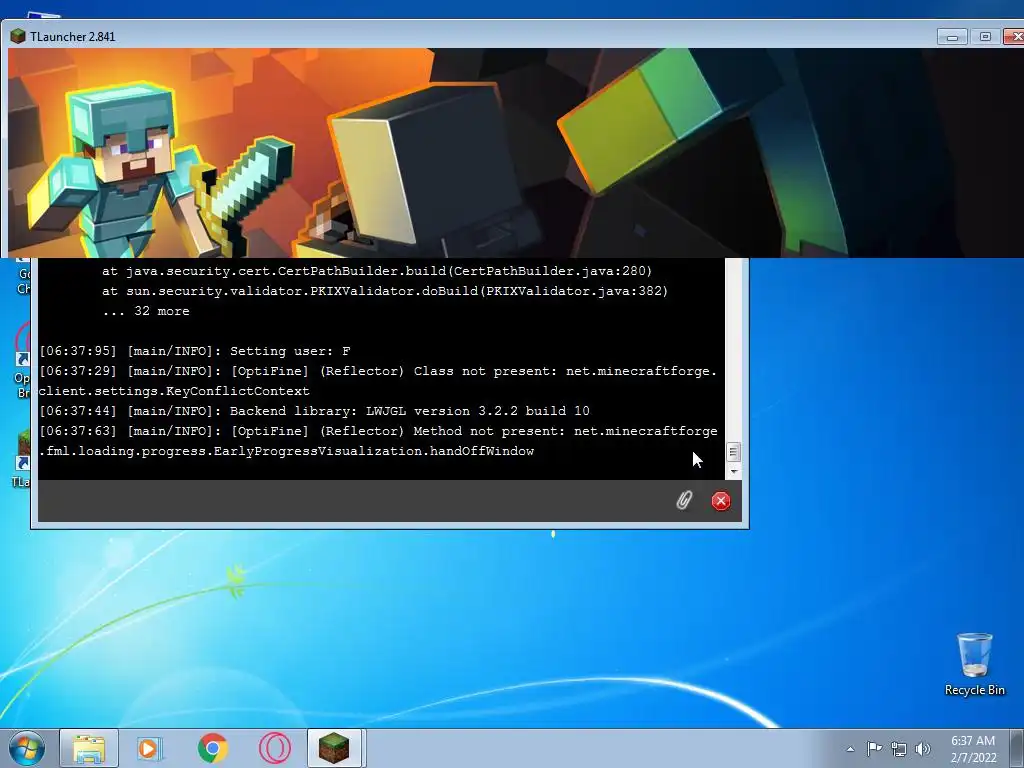Open Windows Explorer from the taskbar
The width and height of the screenshot is (1024, 768).
(x=89, y=748)
